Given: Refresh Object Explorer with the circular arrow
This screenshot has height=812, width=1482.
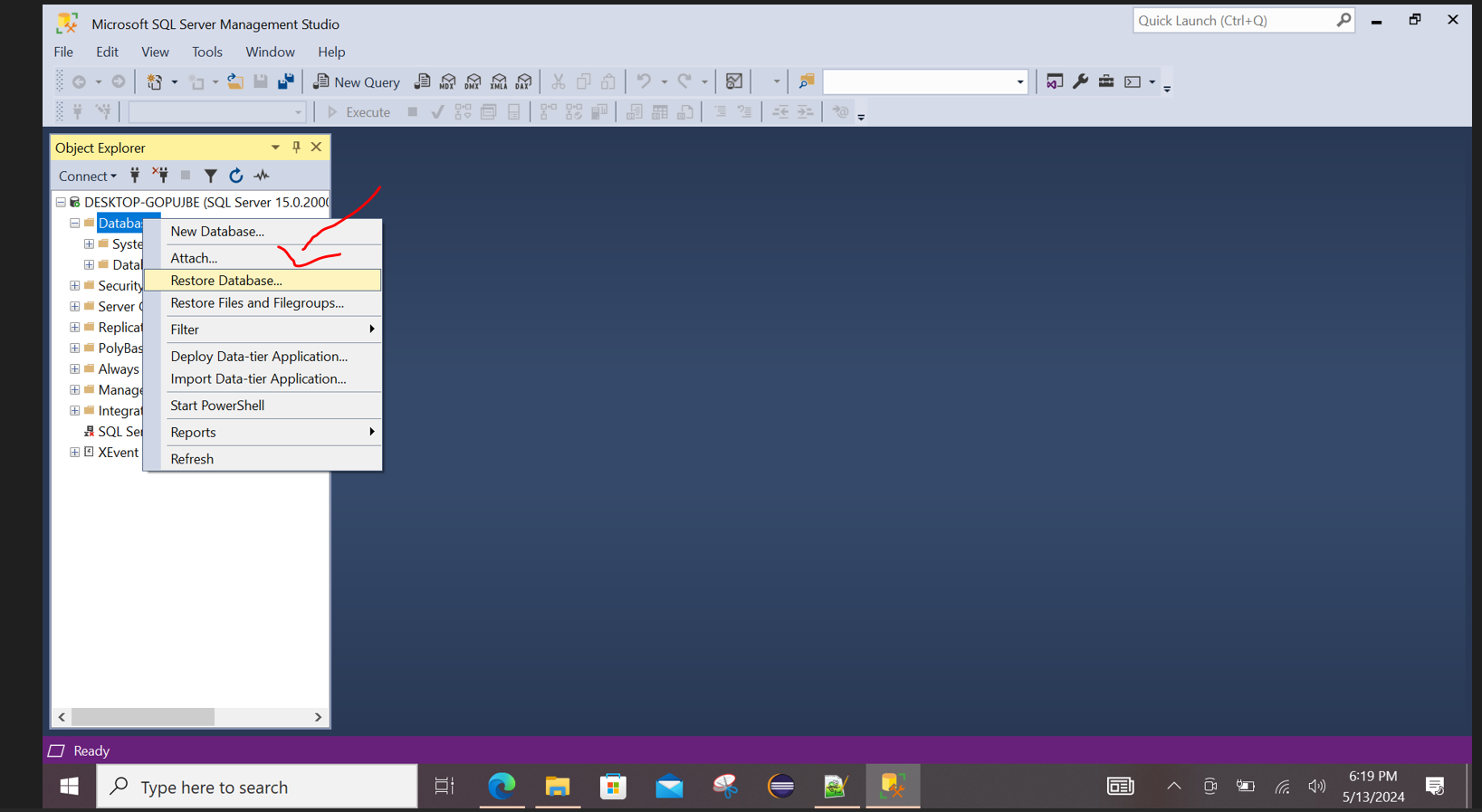Looking at the screenshot, I should click(236, 176).
